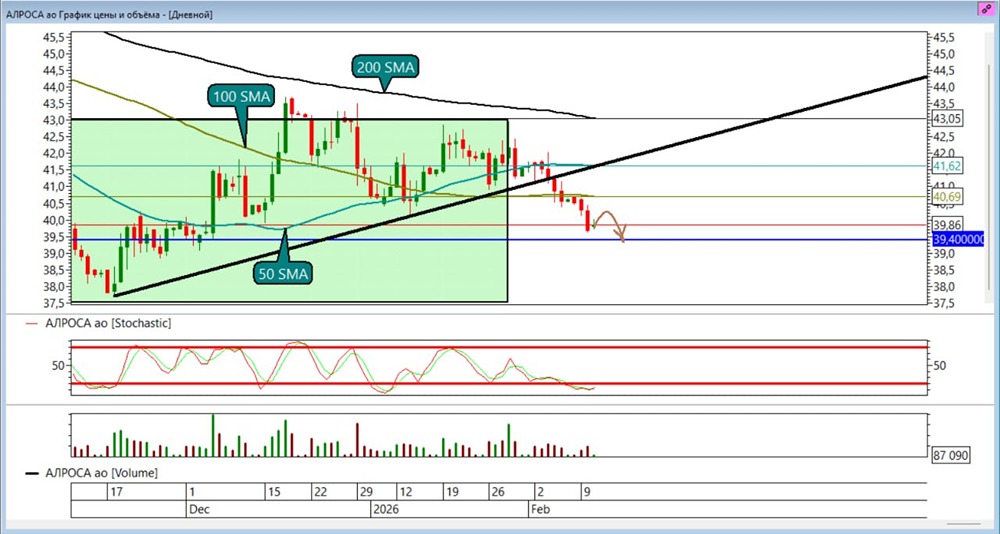
Task: Click the upper red stochastic overbought line
Action: (497, 347)
